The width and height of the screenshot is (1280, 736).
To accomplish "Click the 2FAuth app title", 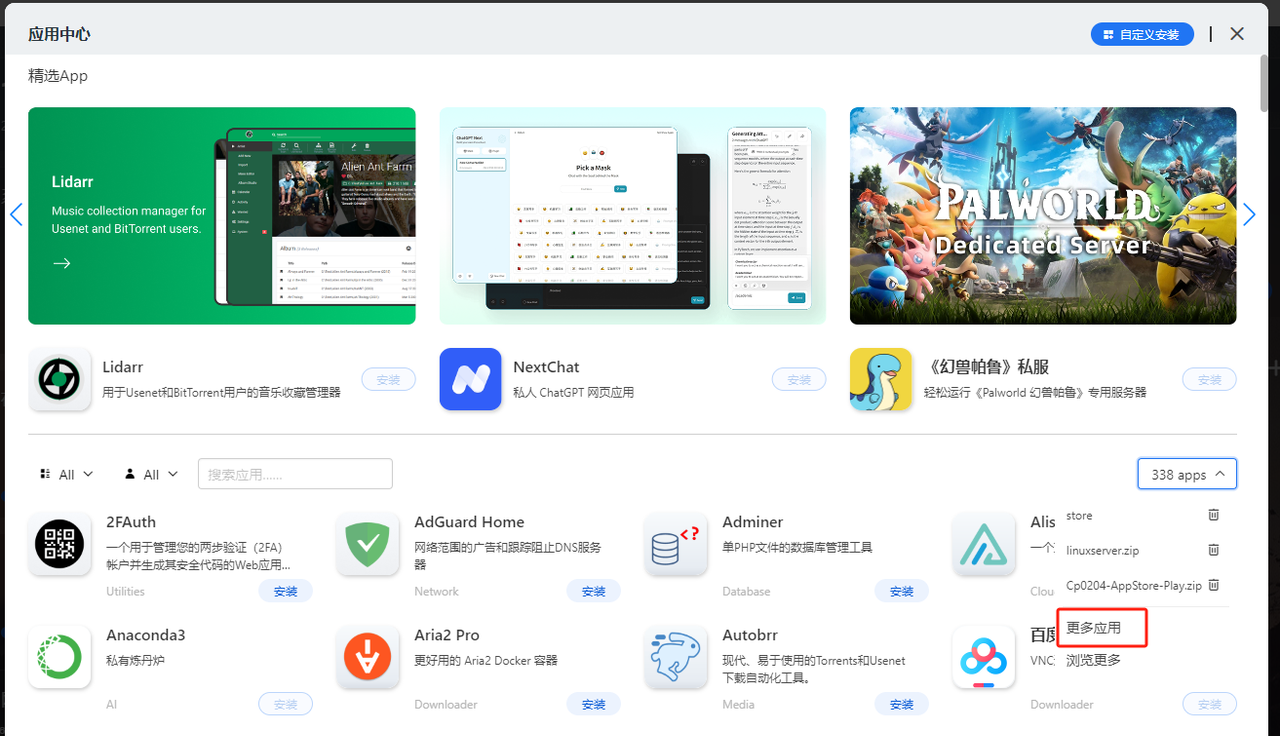I will click(x=131, y=522).
